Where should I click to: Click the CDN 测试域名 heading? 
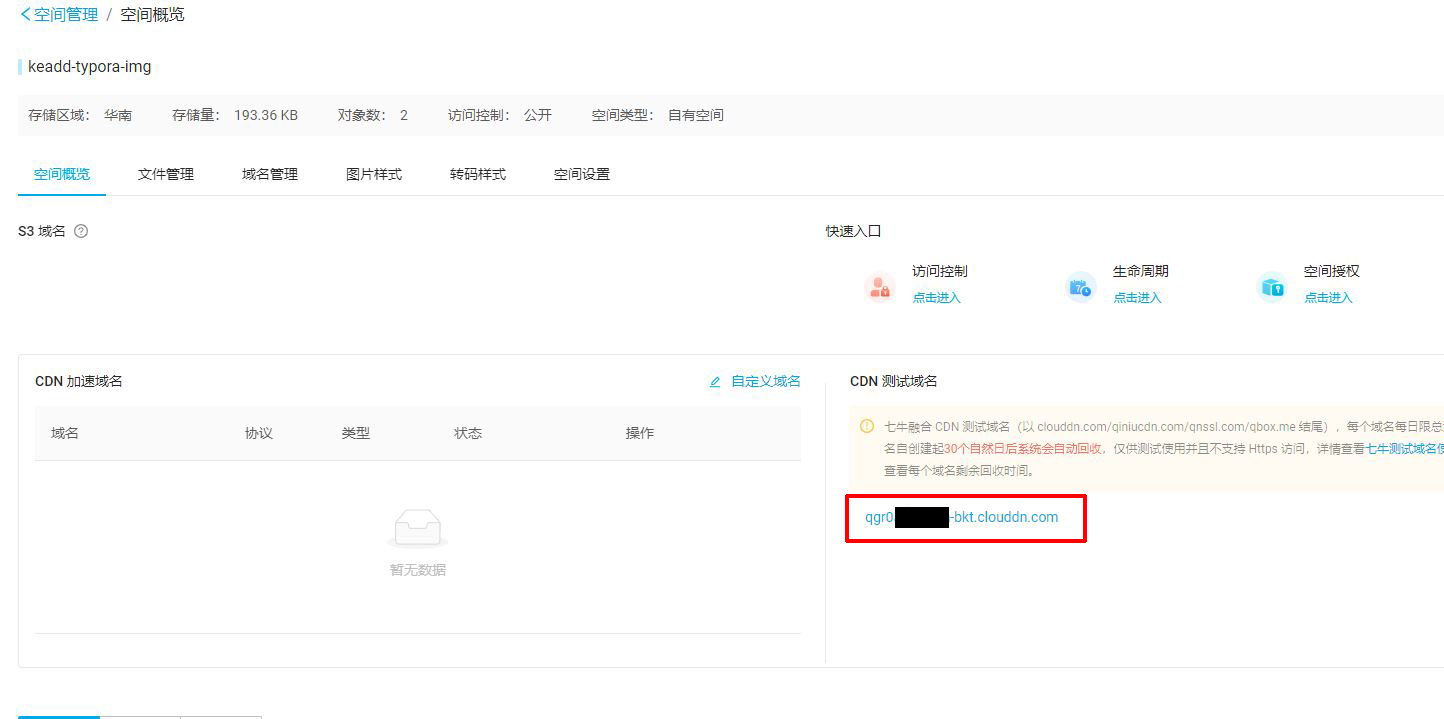point(894,381)
